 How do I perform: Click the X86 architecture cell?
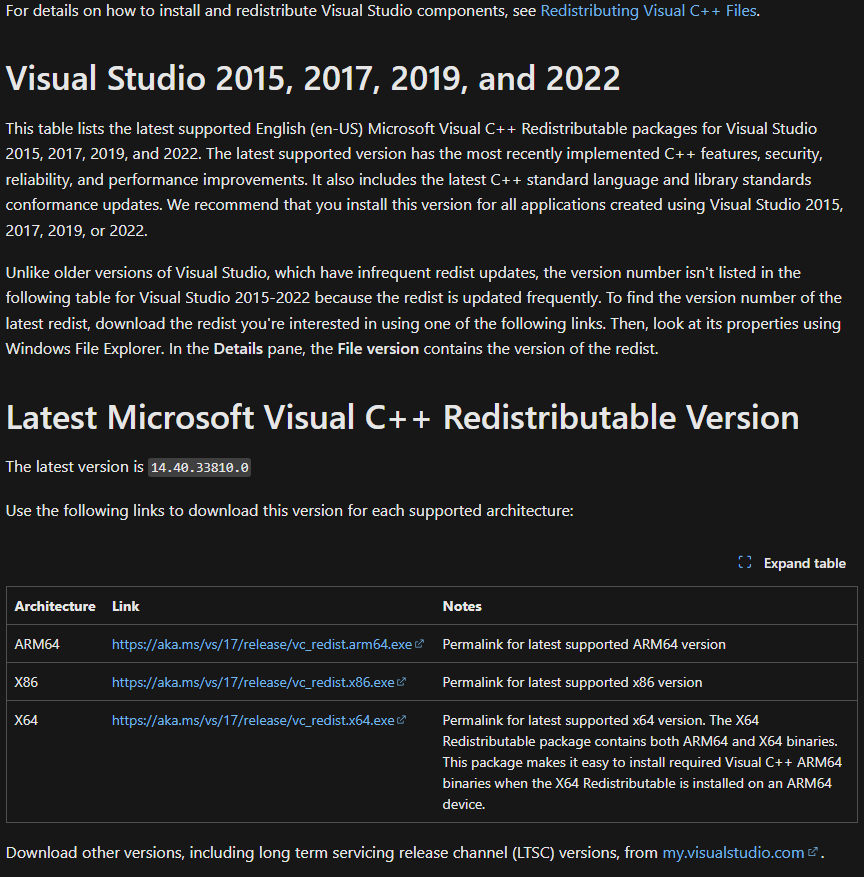coord(26,682)
